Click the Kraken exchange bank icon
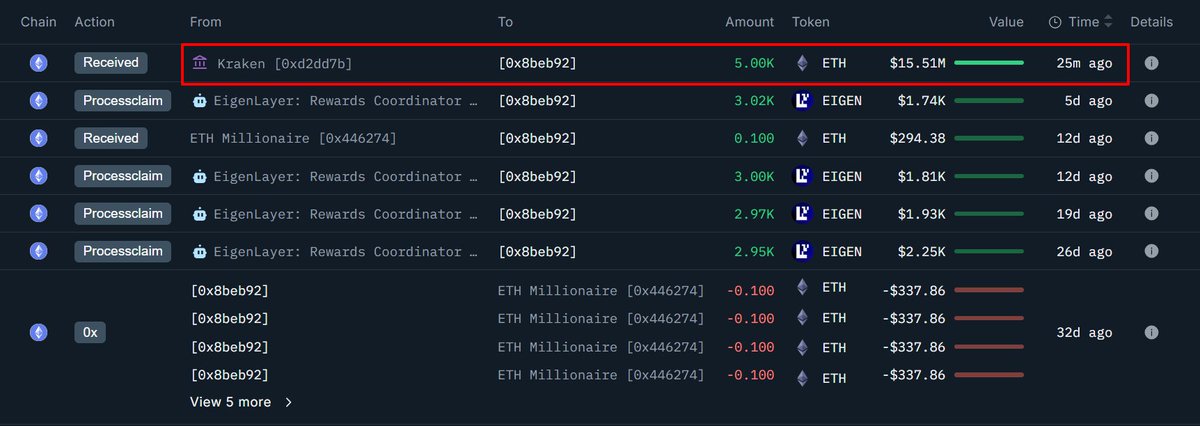Viewport: 1200px width, 426px height. pyautogui.click(x=200, y=63)
